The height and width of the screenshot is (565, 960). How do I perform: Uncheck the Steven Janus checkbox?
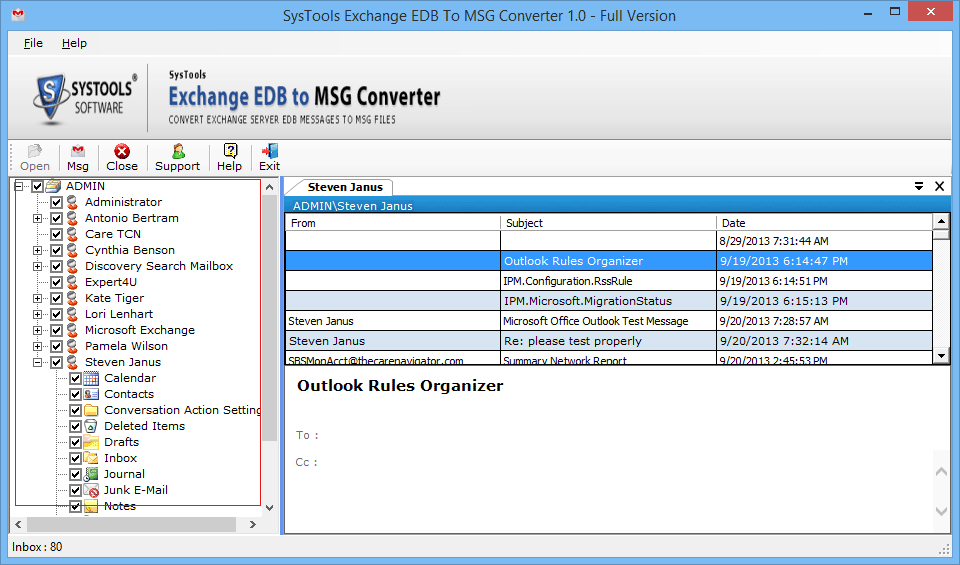click(x=56, y=362)
